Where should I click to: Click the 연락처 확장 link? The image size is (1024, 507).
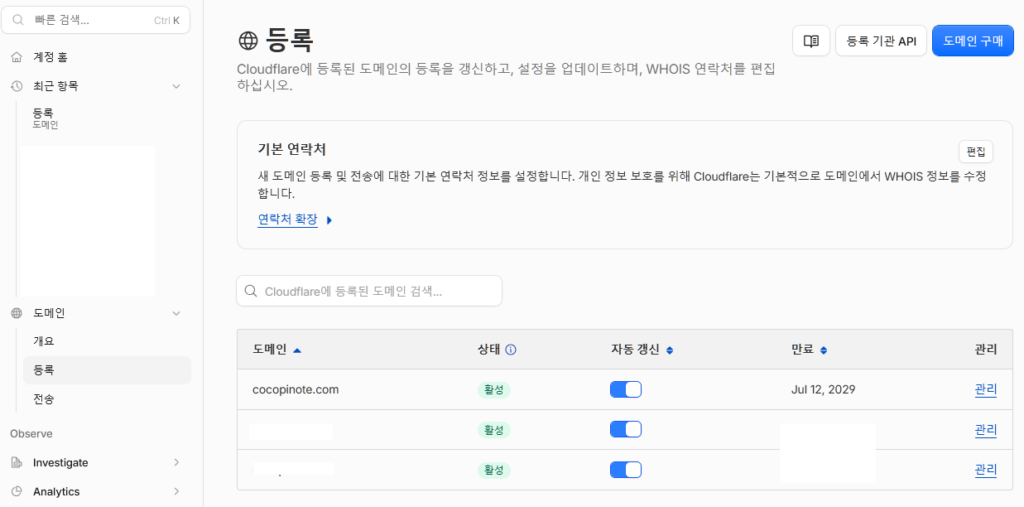(287, 220)
